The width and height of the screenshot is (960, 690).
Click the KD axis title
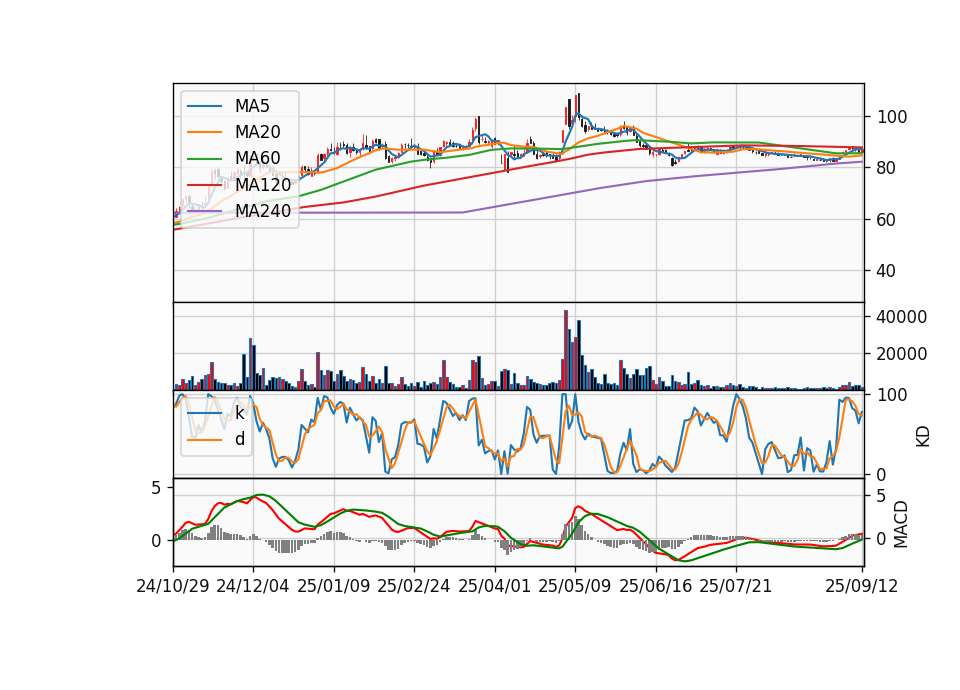pyautogui.click(x=923, y=436)
